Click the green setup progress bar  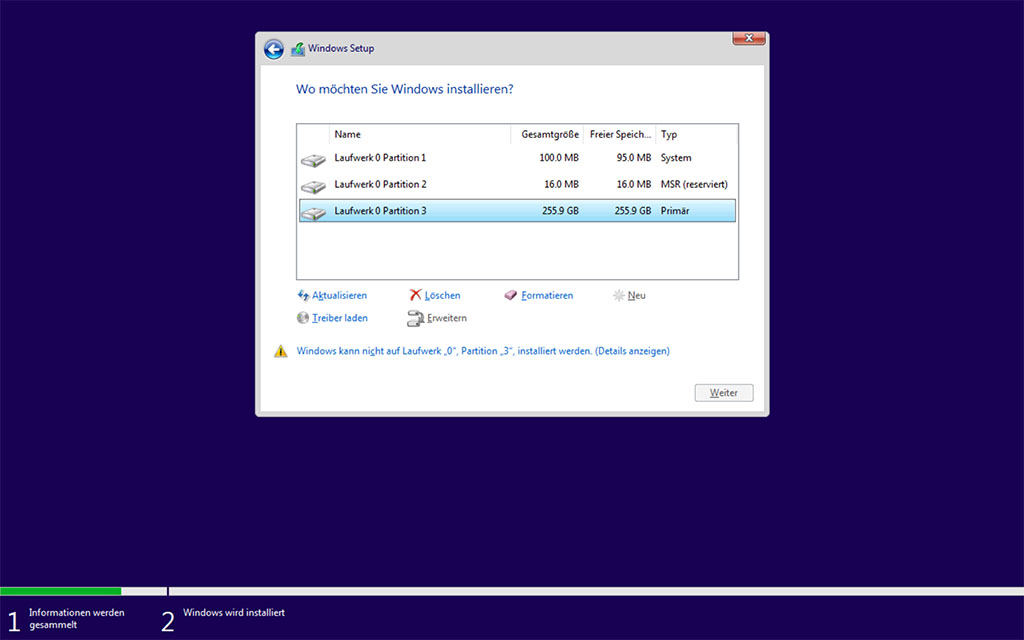coord(61,591)
